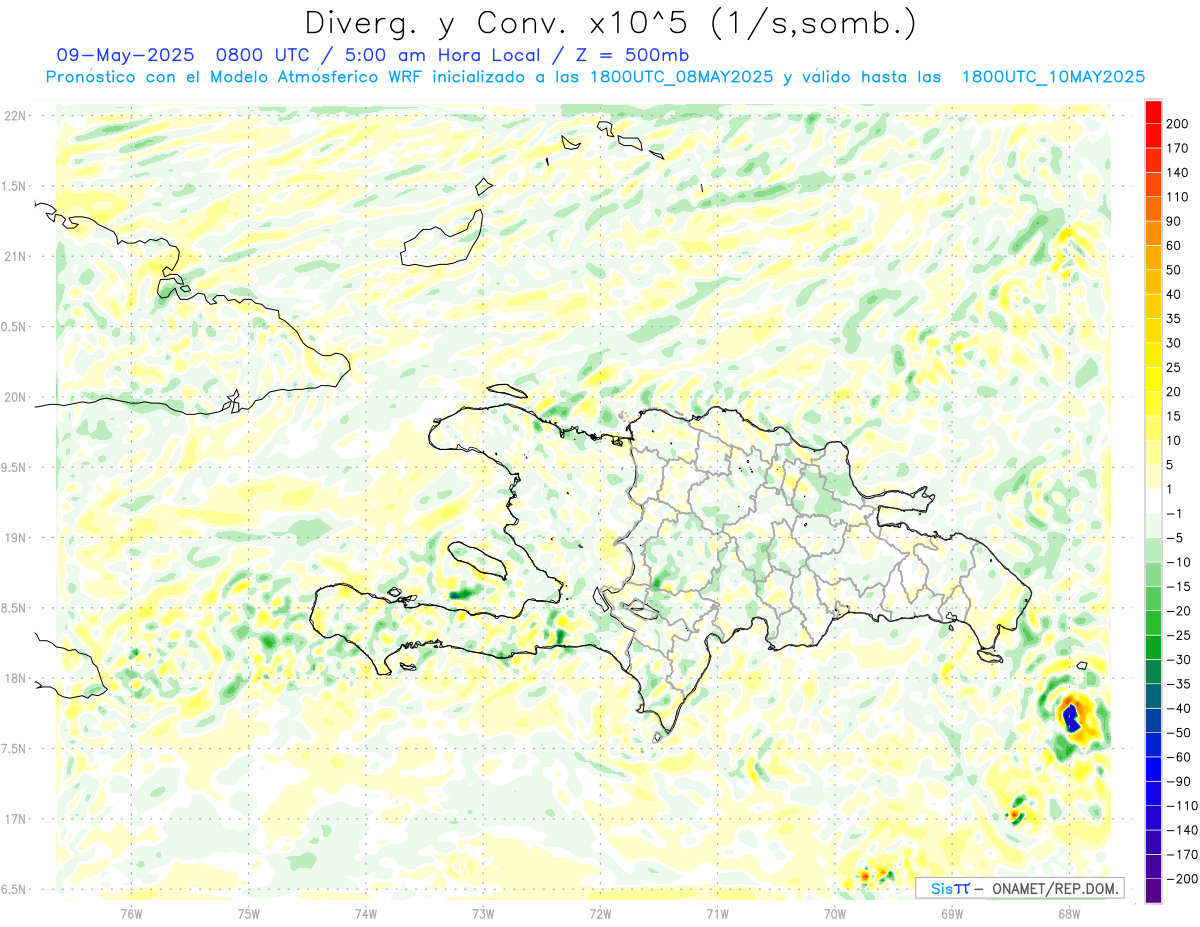This screenshot has width=1200, height=927.
Task: Click the '76W' longitude label
Action: click(131, 914)
